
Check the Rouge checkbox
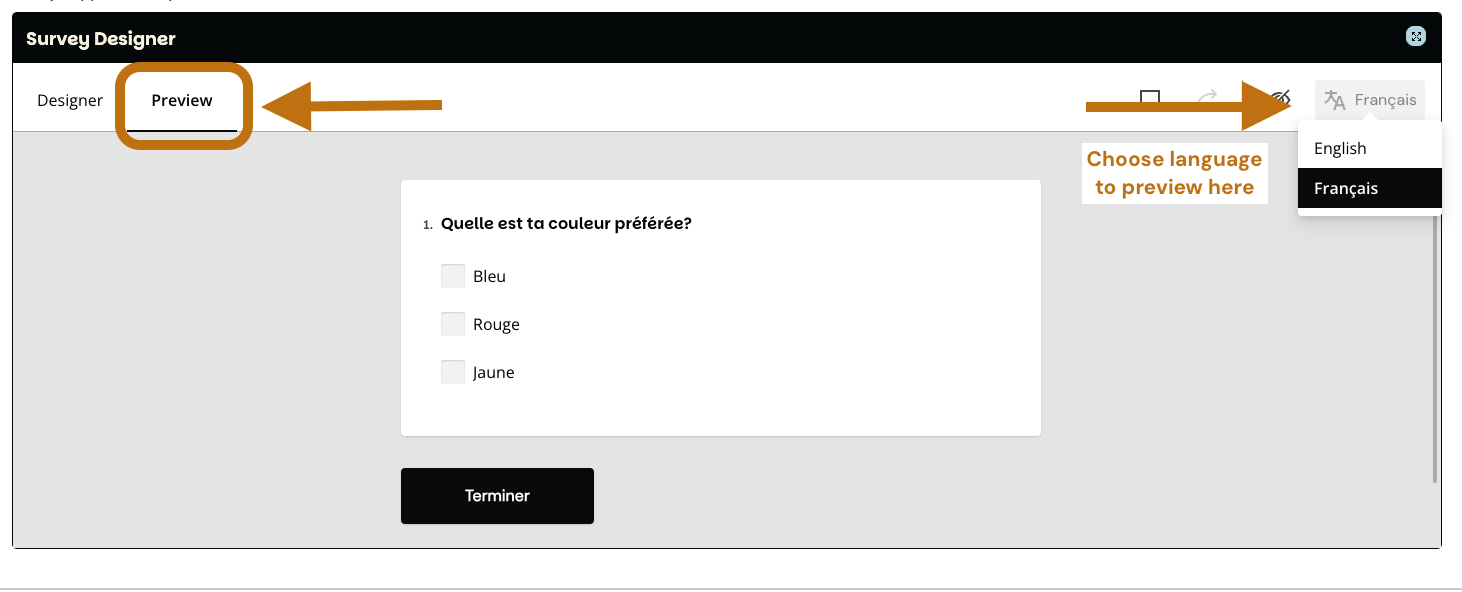tap(453, 324)
